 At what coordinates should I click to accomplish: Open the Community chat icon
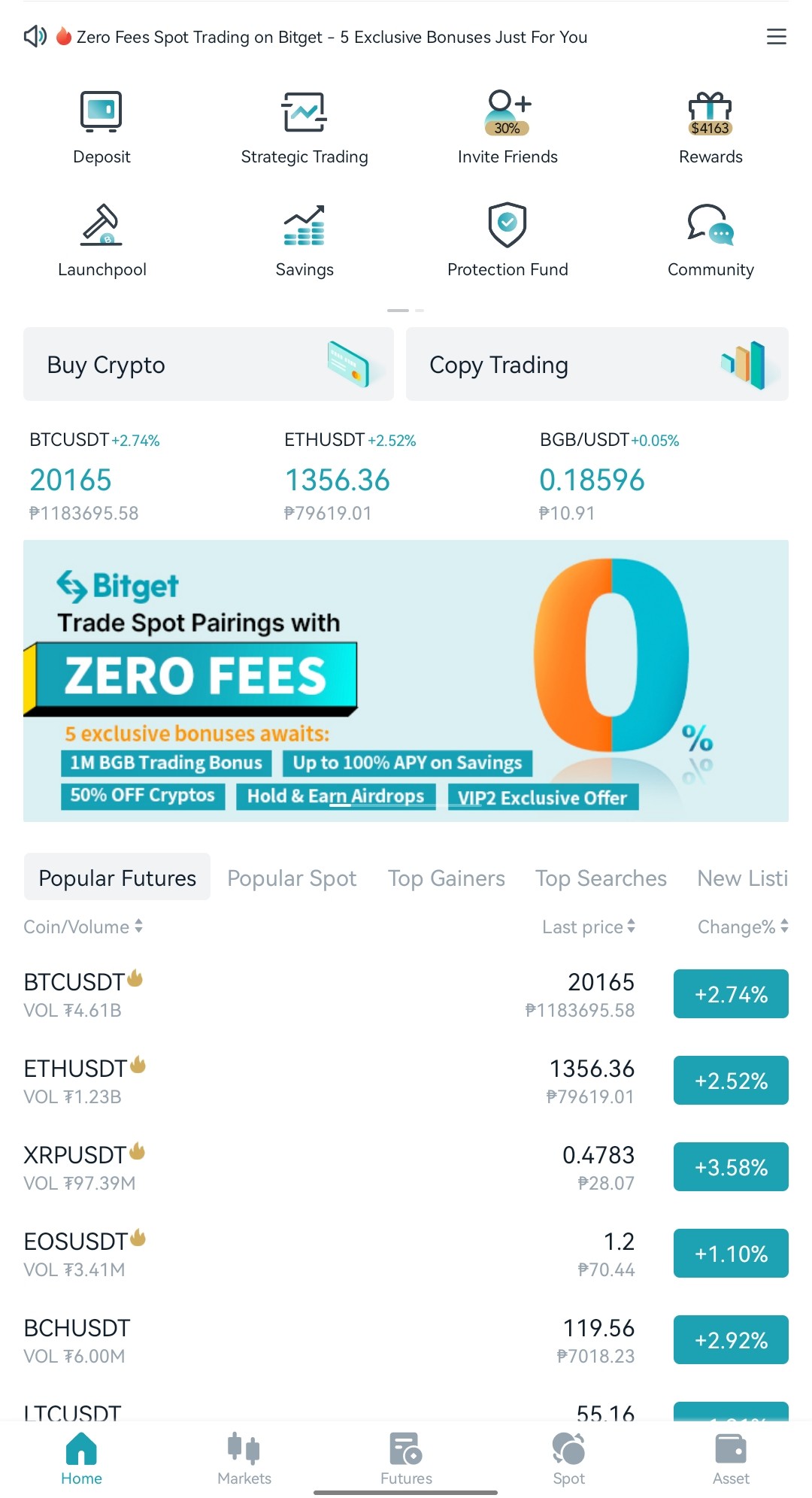(710, 224)
